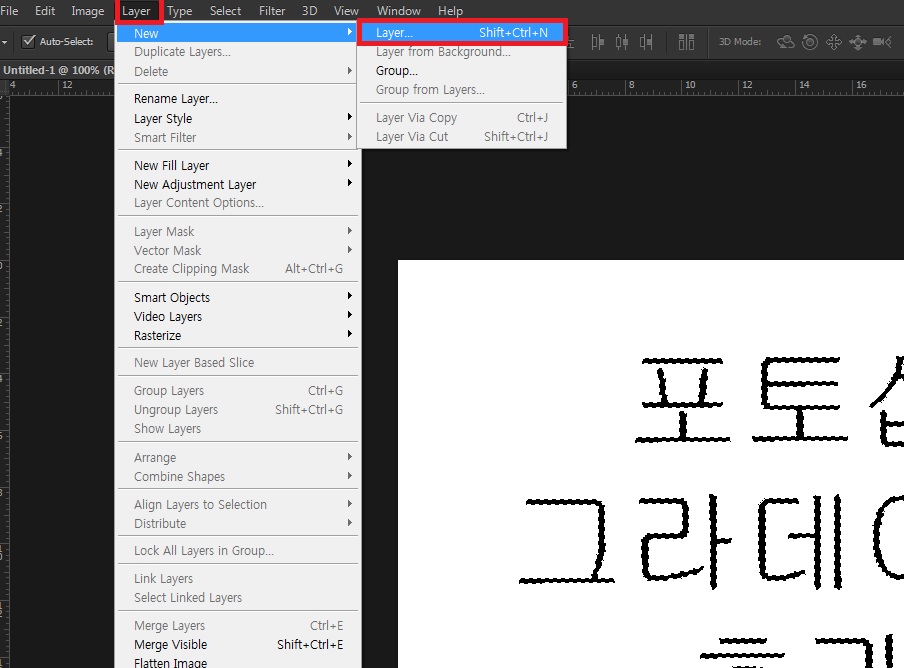
Task: Click Select Linked Layers item
Action: pyautogui.click(x=238, y=598)
